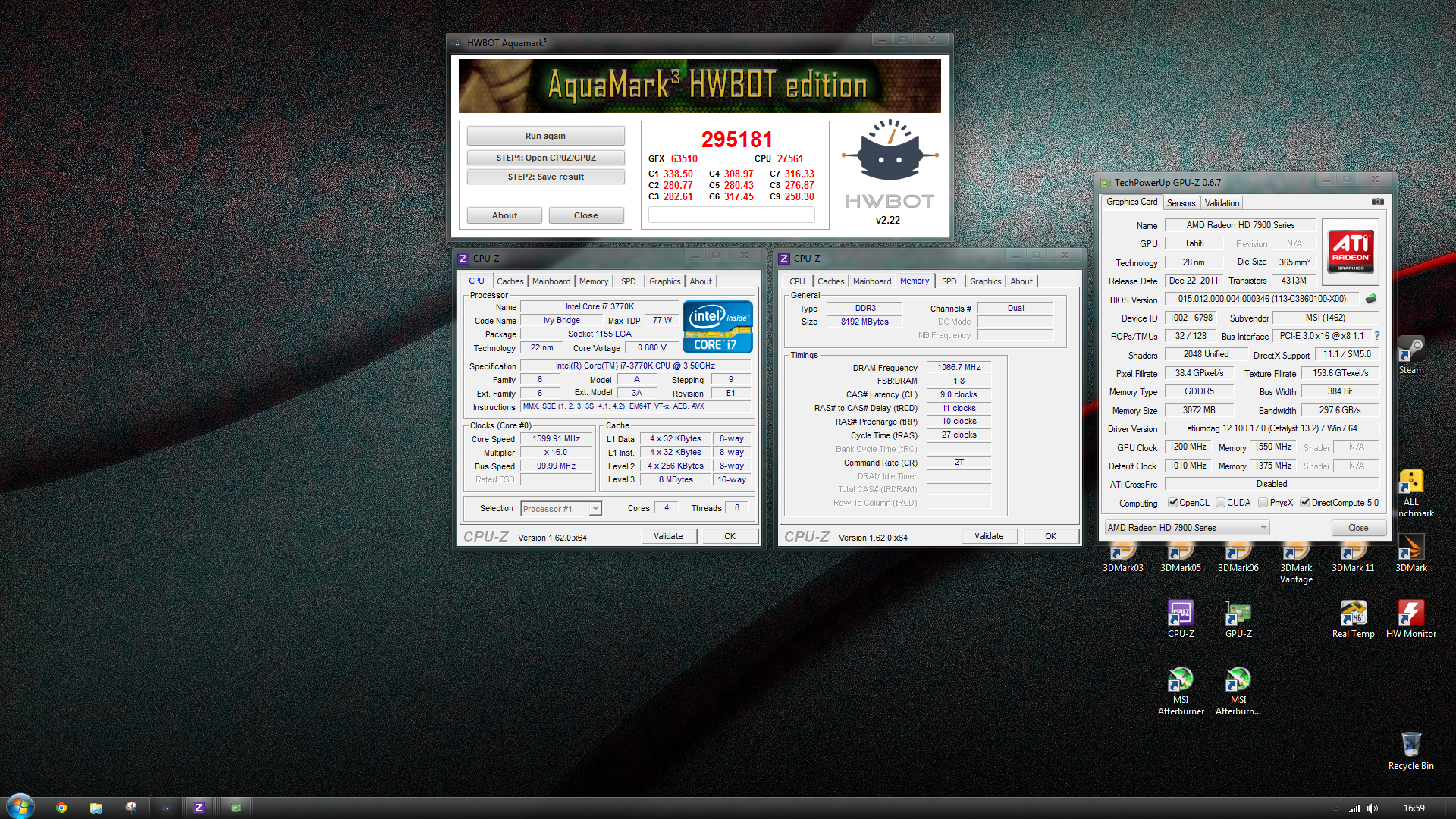The width and height of the screenshot is (1456, 819).
Task: Open the File Explorer taskbar icon
Action: click(96, 808)
